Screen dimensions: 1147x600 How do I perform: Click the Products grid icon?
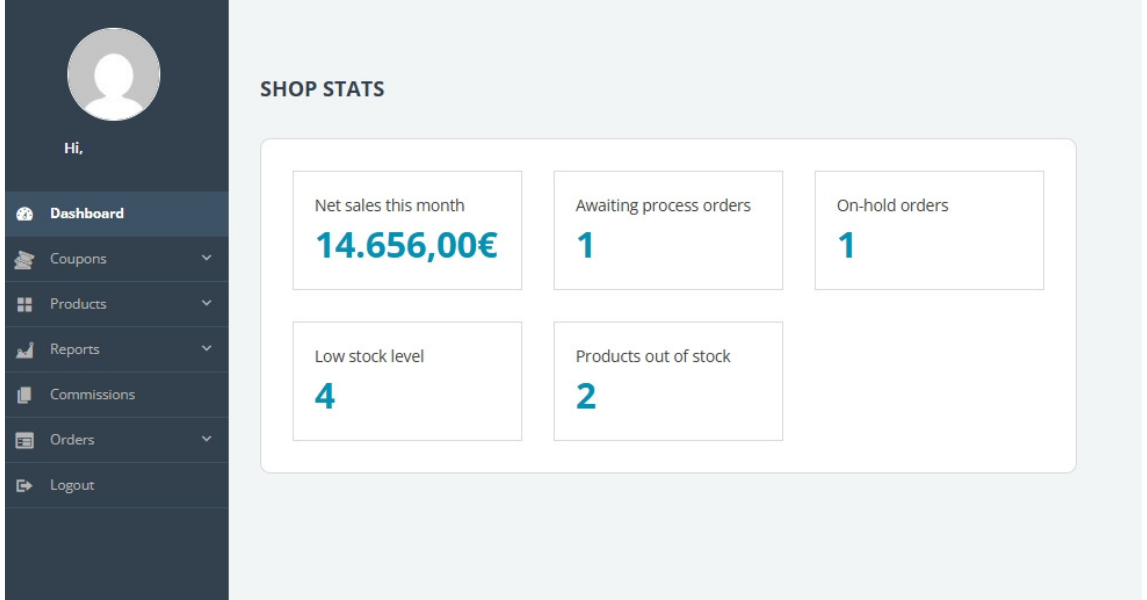point(25,304)
